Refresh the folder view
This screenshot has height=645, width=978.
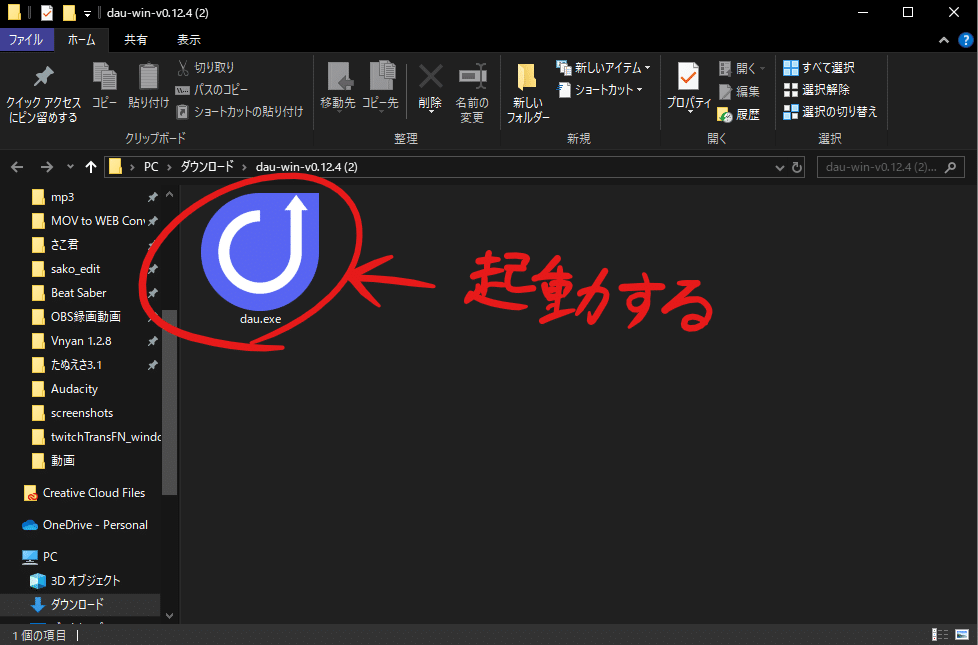point(796,168)
